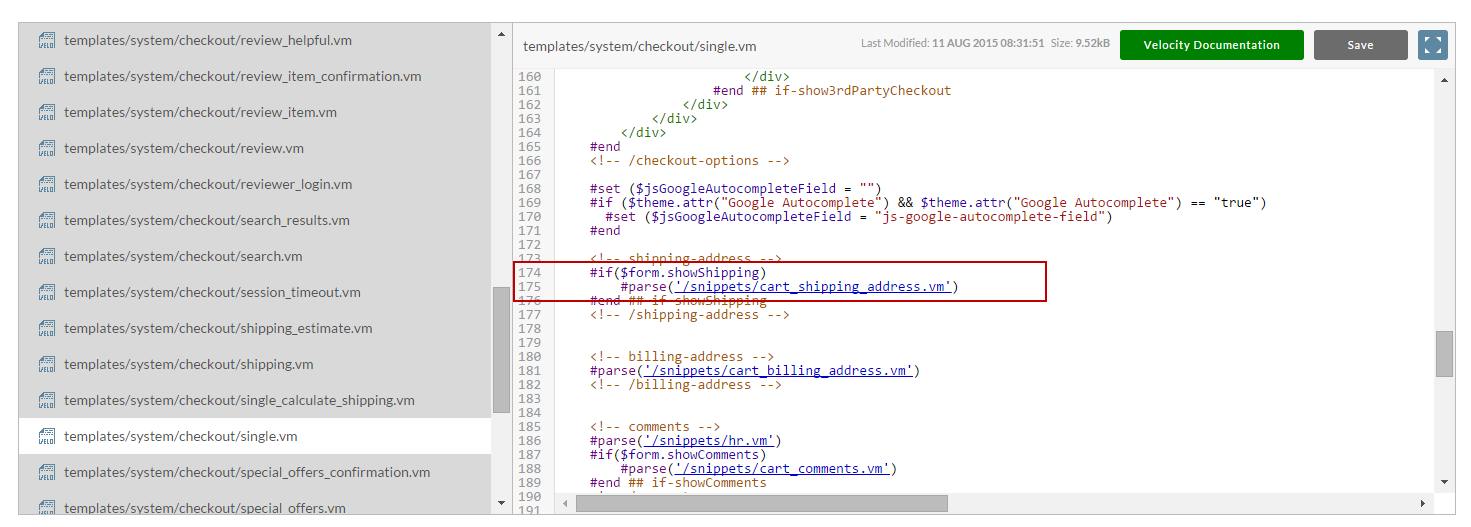
Task: Click the '#if($form.showShipping)' code line
Action: click(678, 273)
